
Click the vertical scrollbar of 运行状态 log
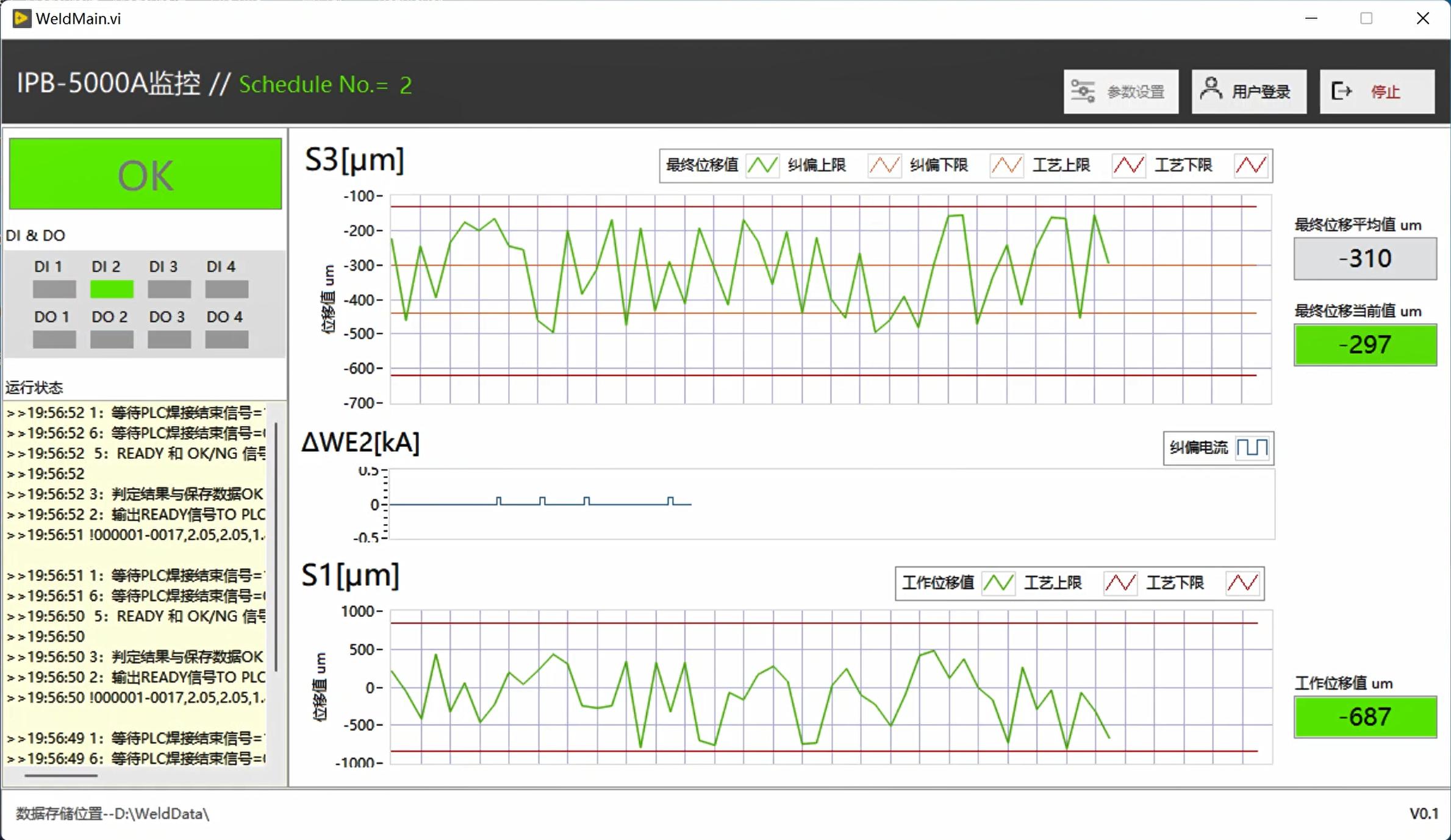coord(276,547)
